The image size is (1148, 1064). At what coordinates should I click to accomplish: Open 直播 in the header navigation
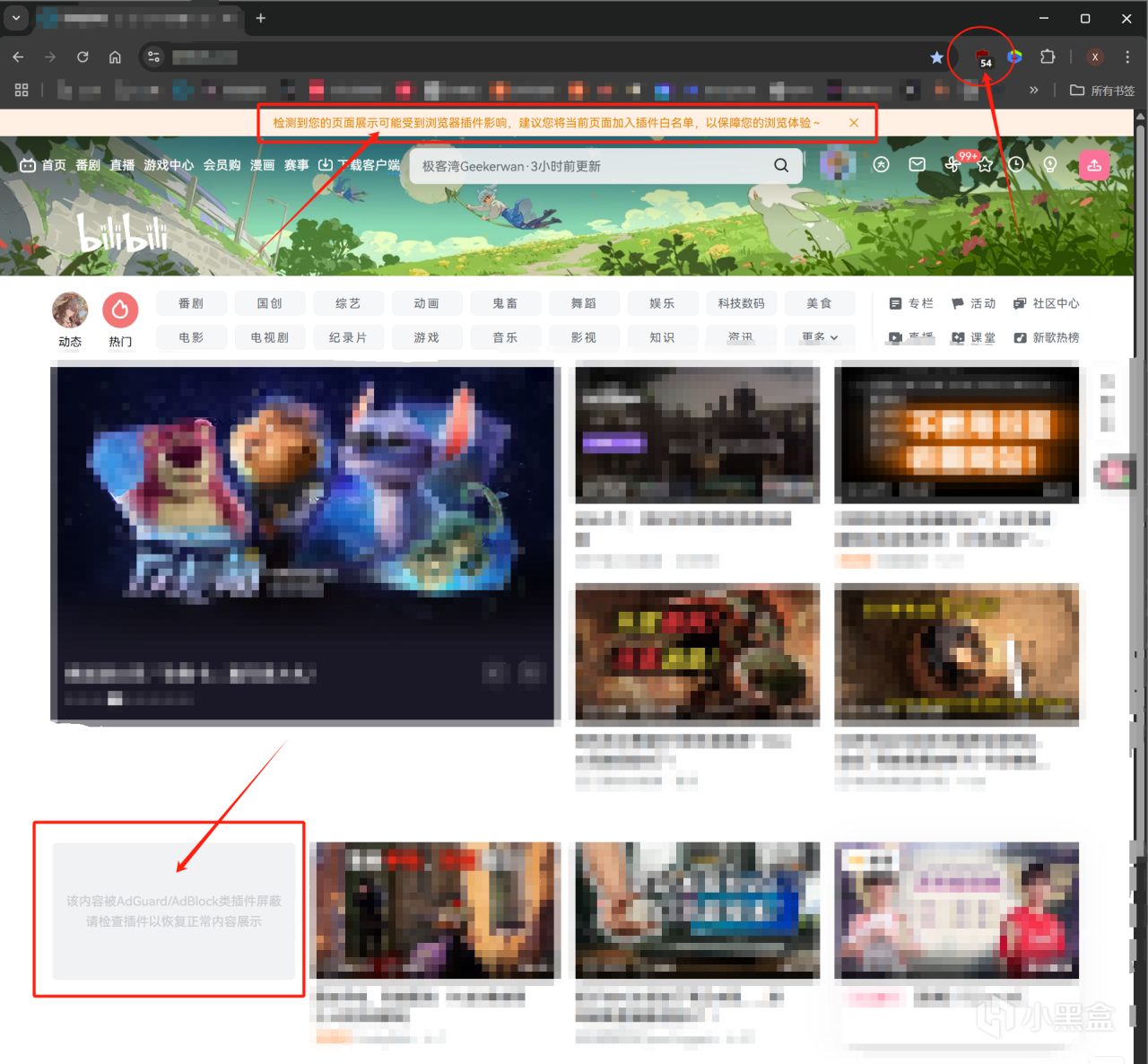[122, 165]
